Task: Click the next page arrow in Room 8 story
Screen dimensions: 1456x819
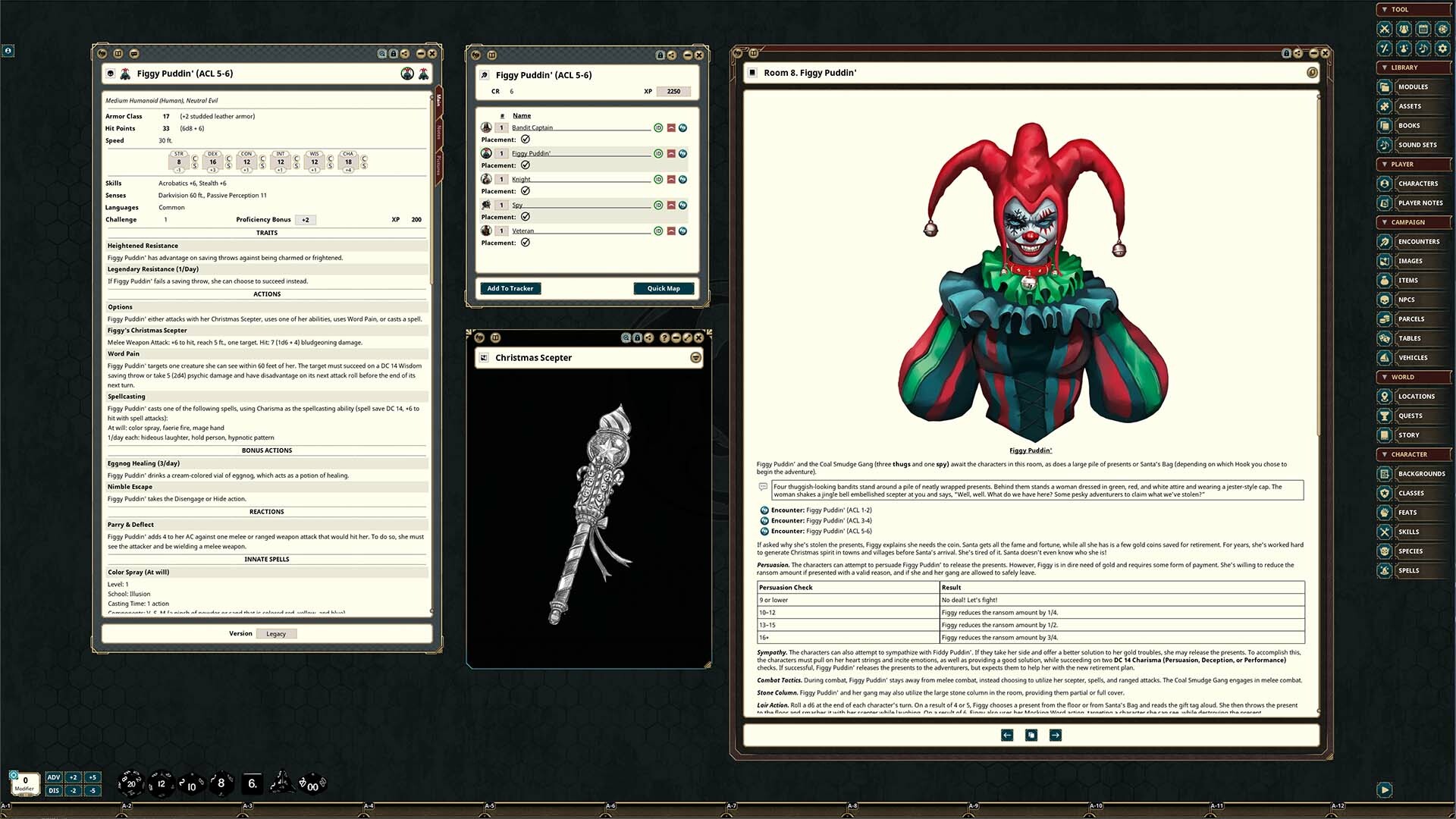Action: pos(1055,735)
